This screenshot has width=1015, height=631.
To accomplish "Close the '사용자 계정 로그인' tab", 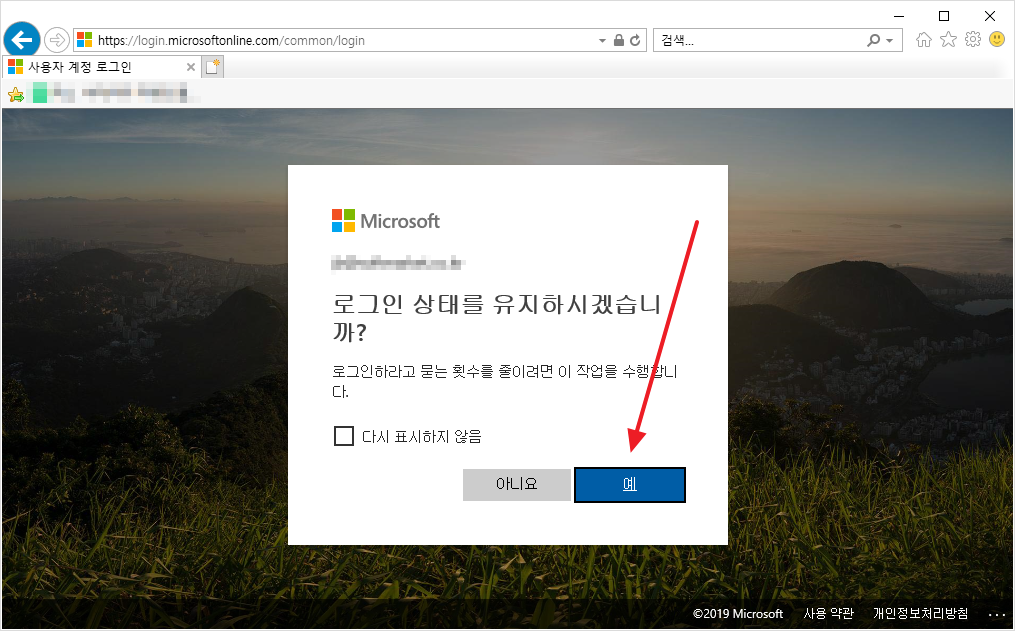I will click(x=191, y=67).
